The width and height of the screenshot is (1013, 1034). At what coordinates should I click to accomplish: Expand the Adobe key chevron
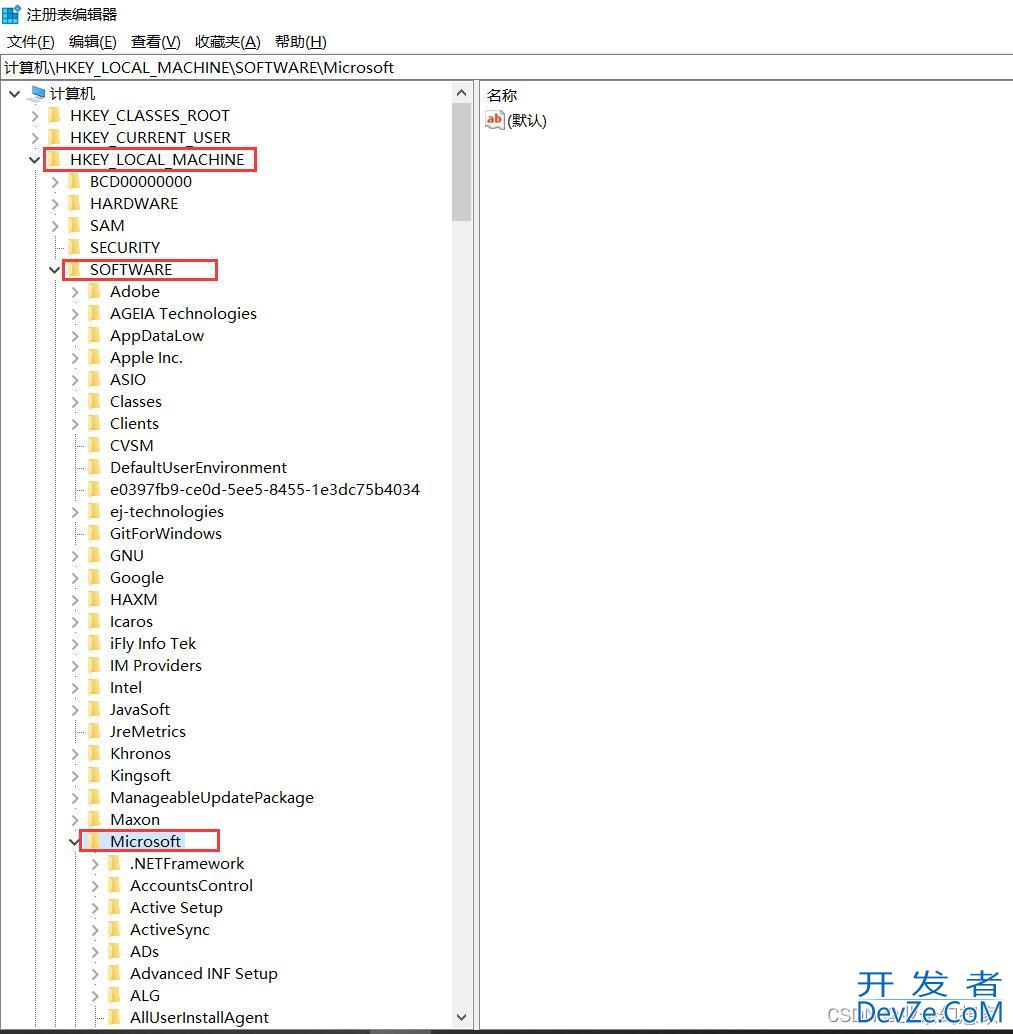click(75, 291)
